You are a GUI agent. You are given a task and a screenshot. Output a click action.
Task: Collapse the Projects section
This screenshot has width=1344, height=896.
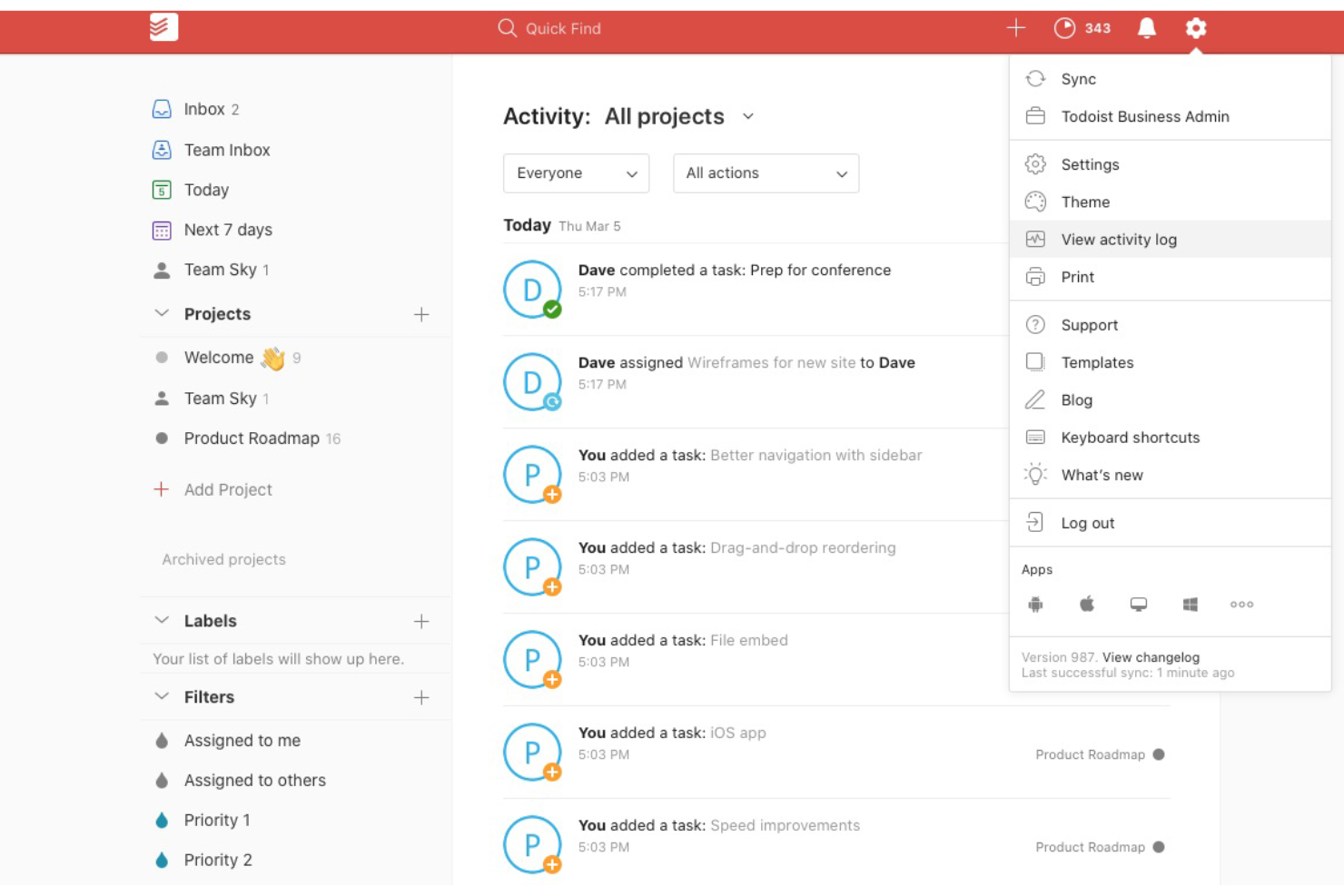pyautogui.click(x=162, y=313)
